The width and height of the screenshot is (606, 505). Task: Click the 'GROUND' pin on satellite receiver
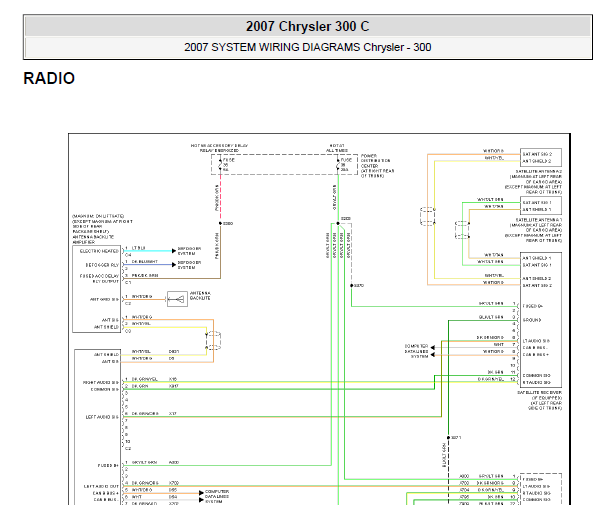tap(532, 320)
